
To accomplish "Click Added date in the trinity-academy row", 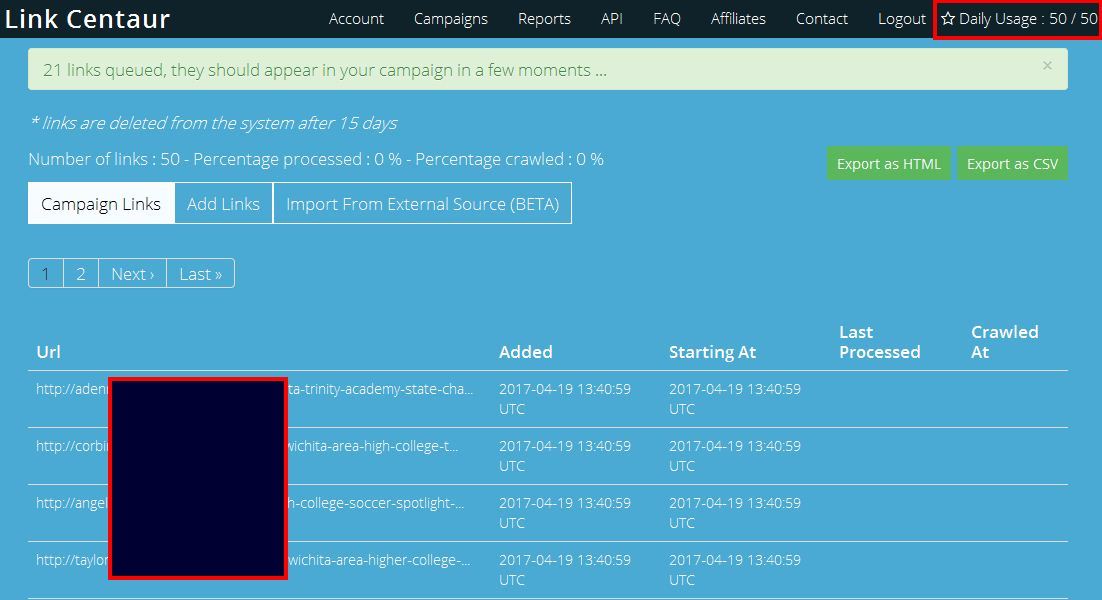I will [565, 399].
